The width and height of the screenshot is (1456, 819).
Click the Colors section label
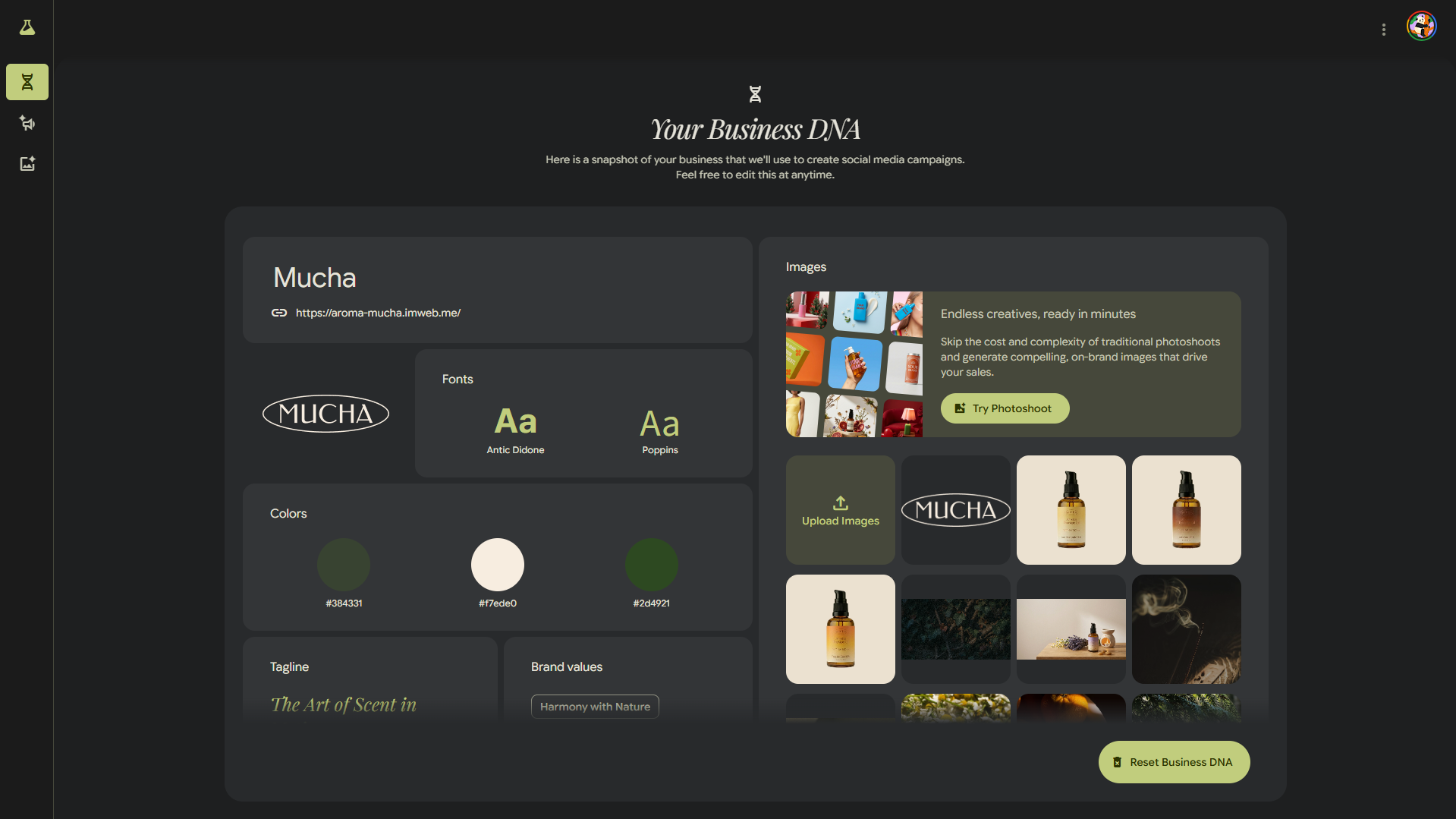point(288,514)
